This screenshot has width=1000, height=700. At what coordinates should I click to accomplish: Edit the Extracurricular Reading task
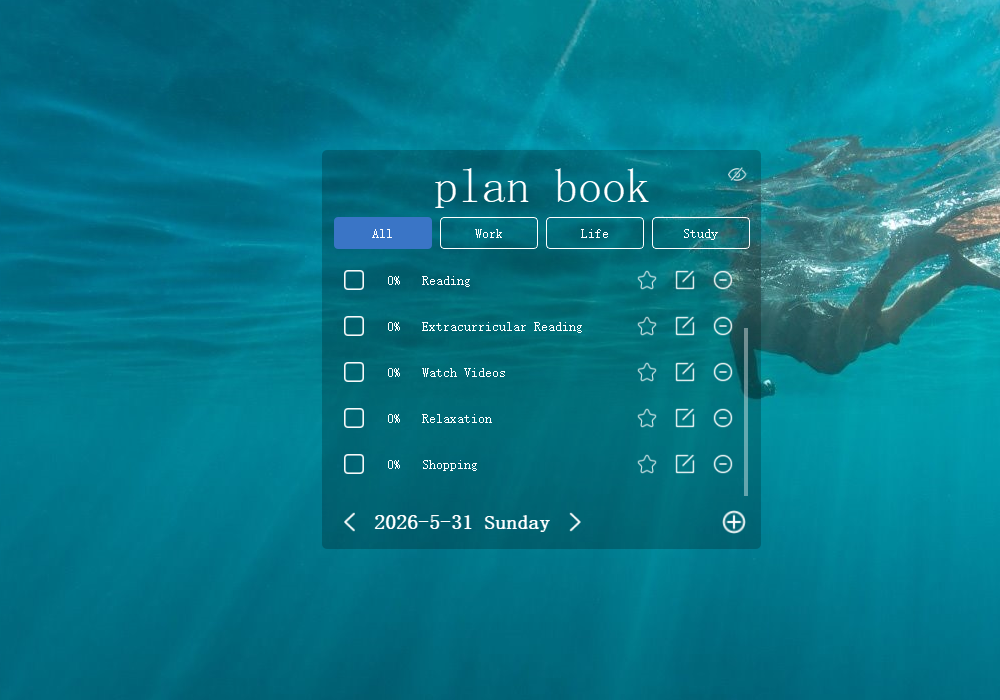[x=685, y=326]
